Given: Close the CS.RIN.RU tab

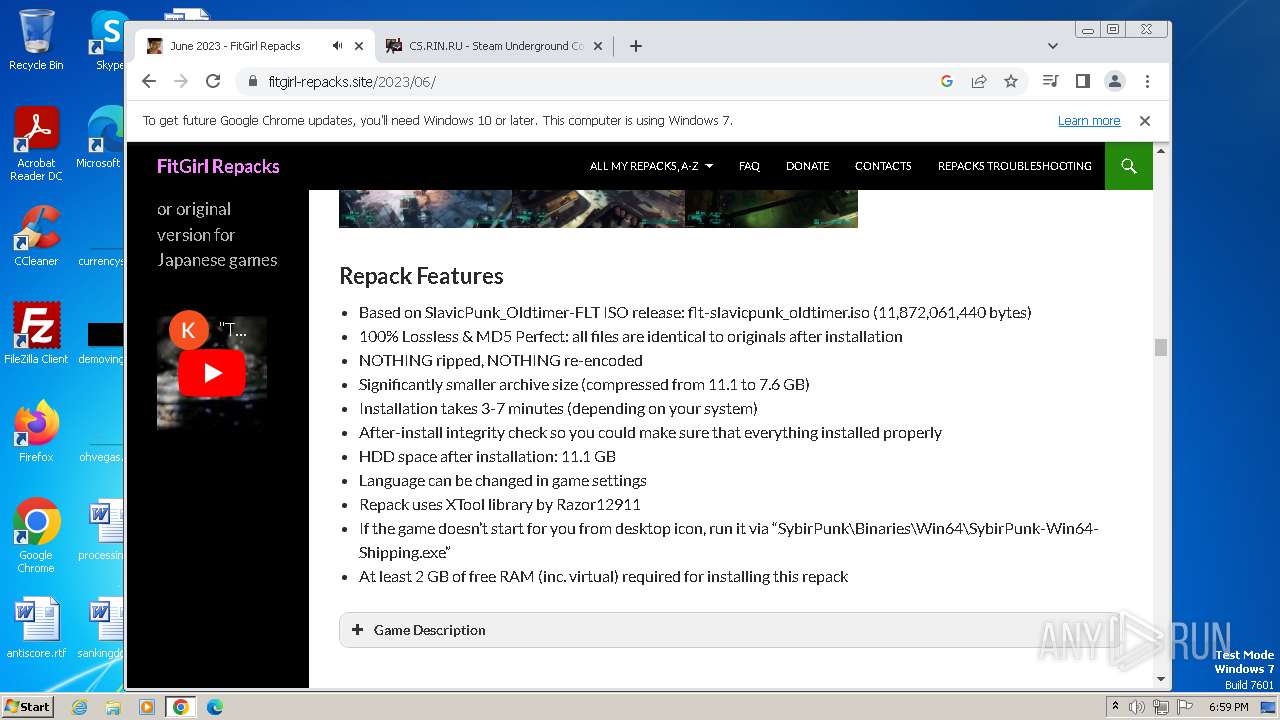Looking at the screenshot, I should point(598,46).
